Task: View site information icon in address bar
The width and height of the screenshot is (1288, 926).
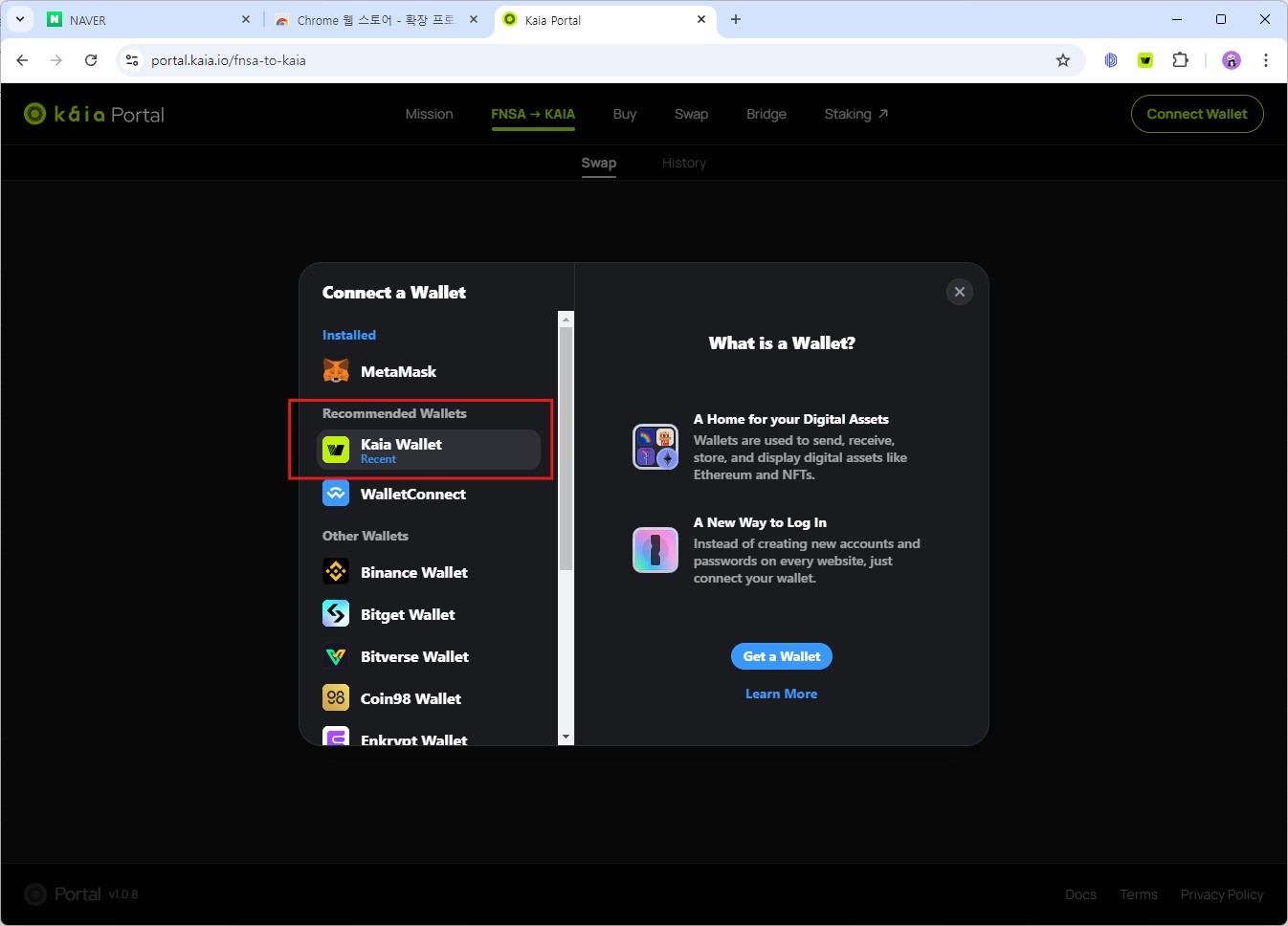Action: [x=132, y=60]
